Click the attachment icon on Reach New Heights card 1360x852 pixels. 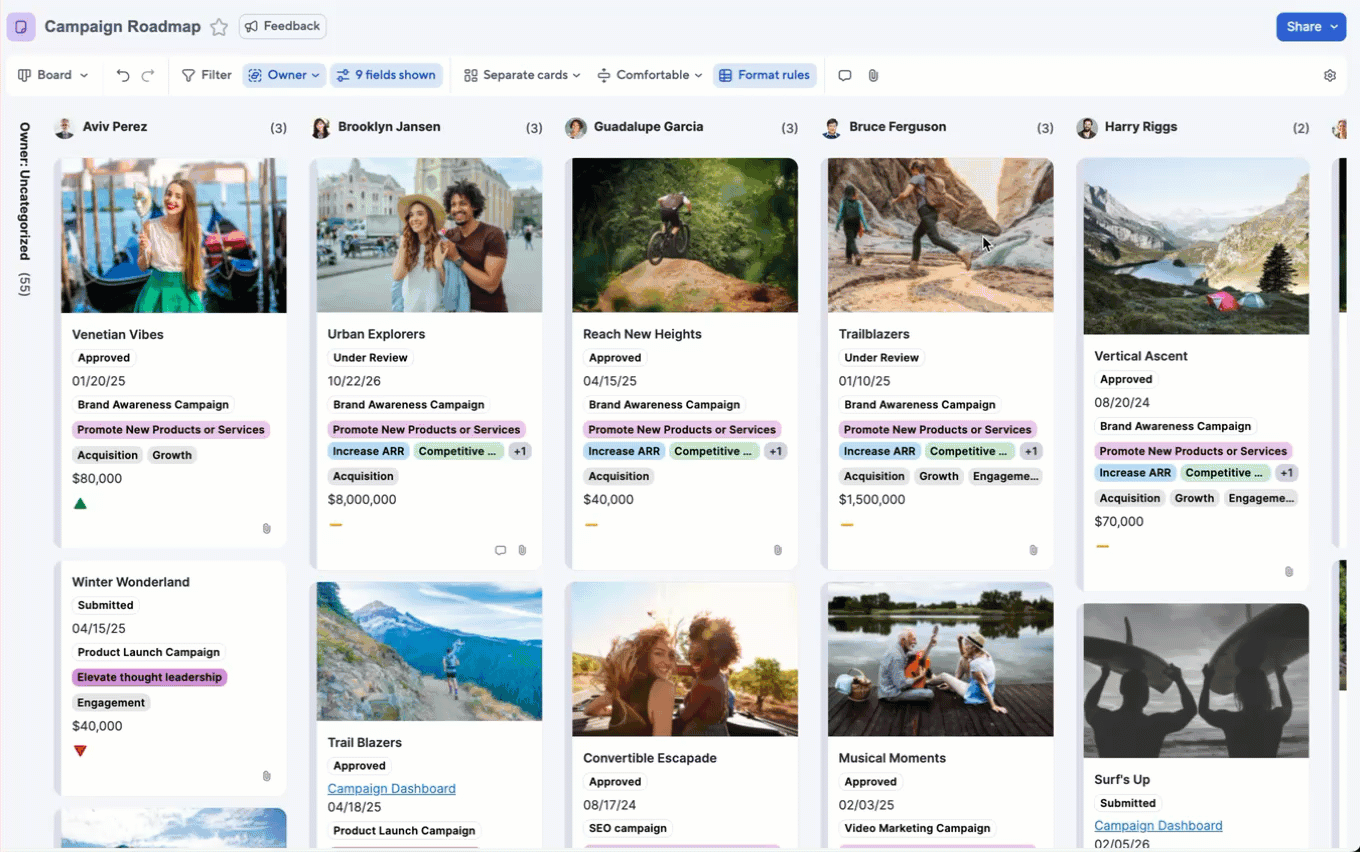coord(778,550)
